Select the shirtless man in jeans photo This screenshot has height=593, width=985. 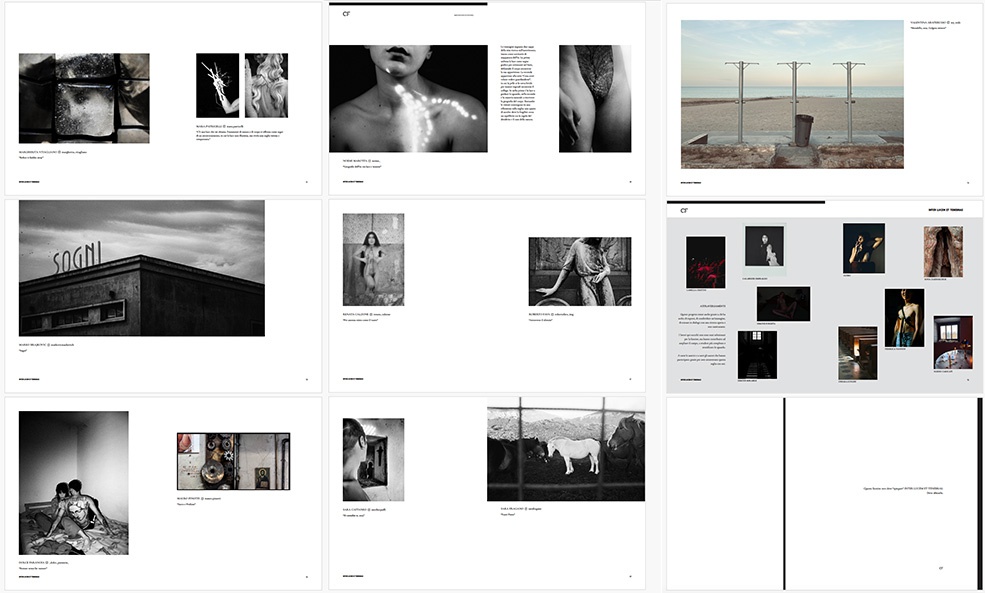(x=903, y=316)
